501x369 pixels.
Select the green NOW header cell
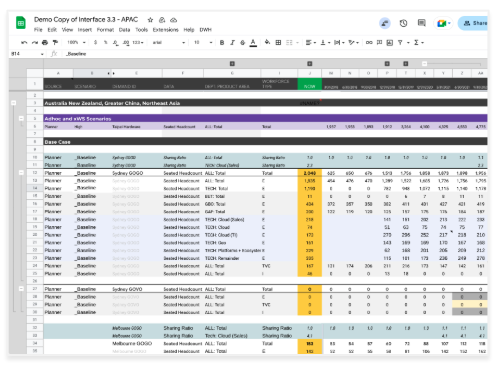pyautogui.click(x=310, y=84)
